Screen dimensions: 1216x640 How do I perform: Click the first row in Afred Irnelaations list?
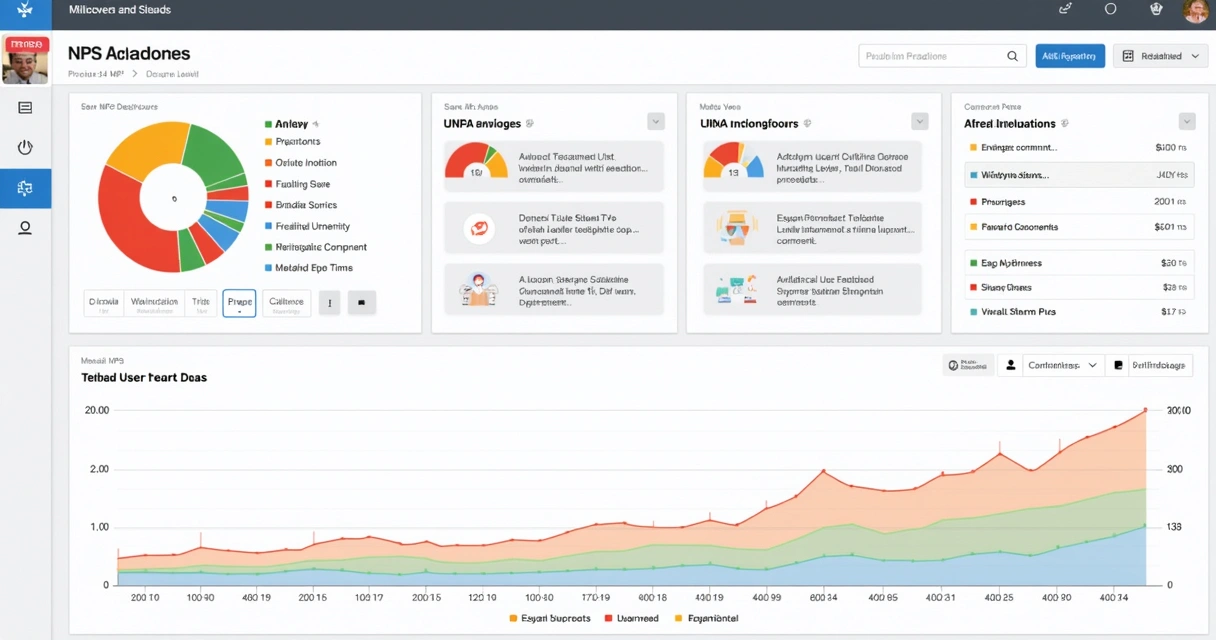click(1079, 147)
